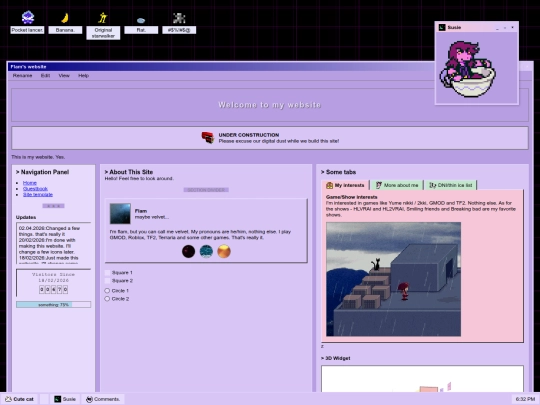The width and height of the screenshot is (540, 405).
Task: Click the Updates log text box
Action: click(x=53, y=243)
